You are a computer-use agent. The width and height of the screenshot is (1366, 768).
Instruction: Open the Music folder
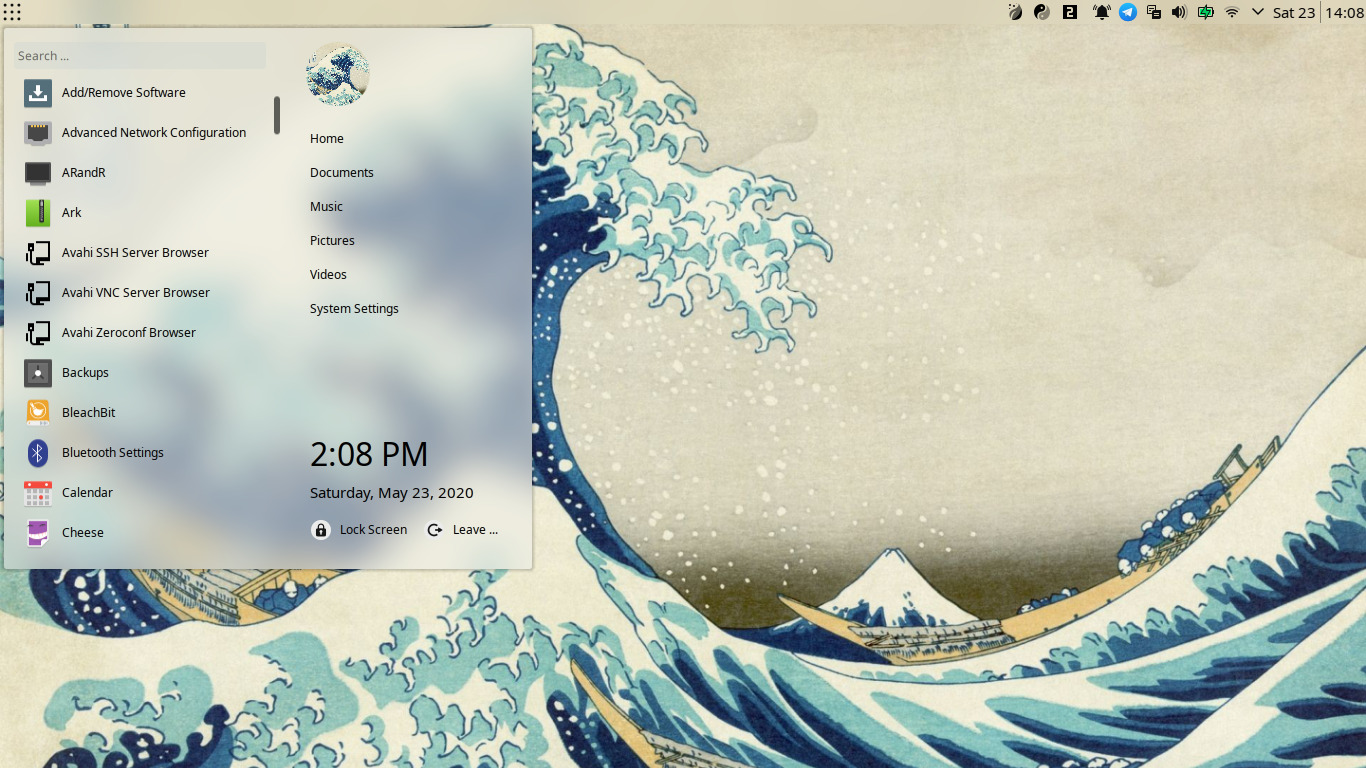(x=326, y=207)
